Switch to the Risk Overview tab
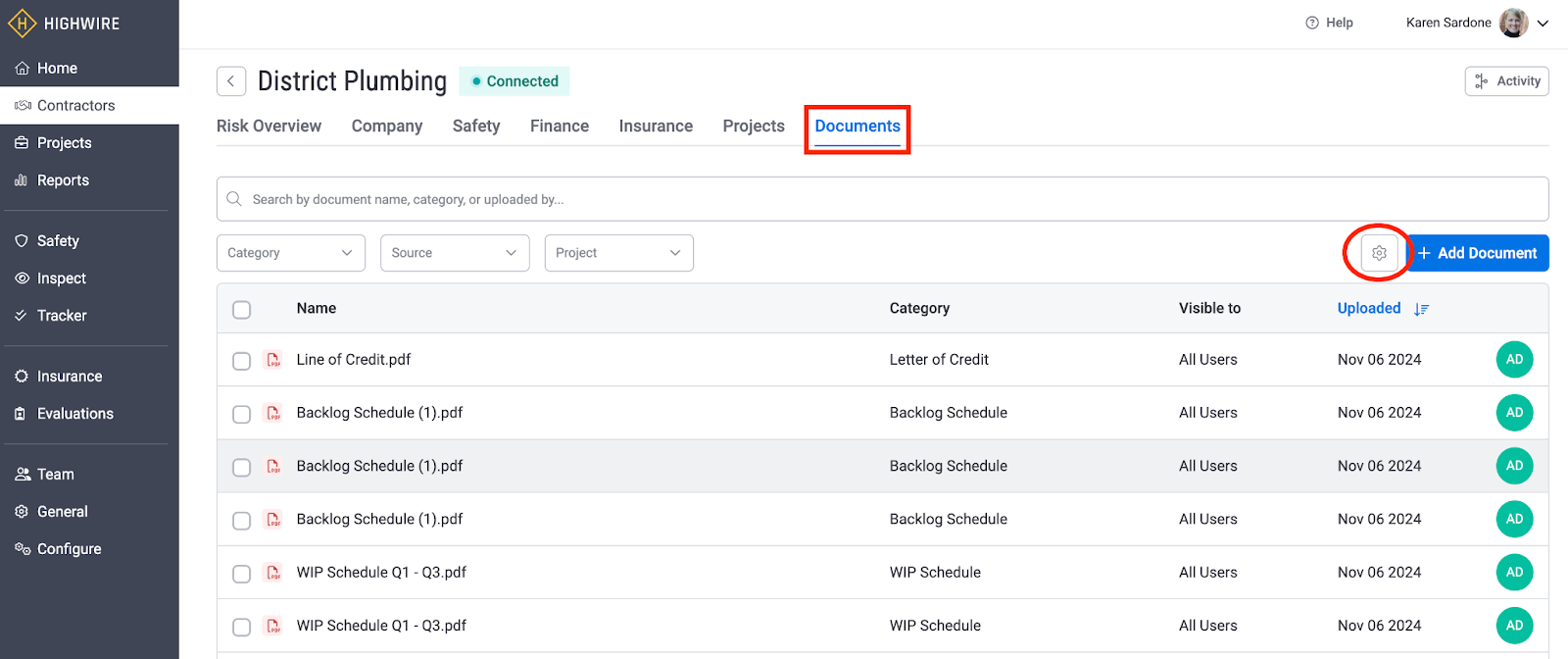This screenshot has height=659, width=1568. click(x=269, y=126)
